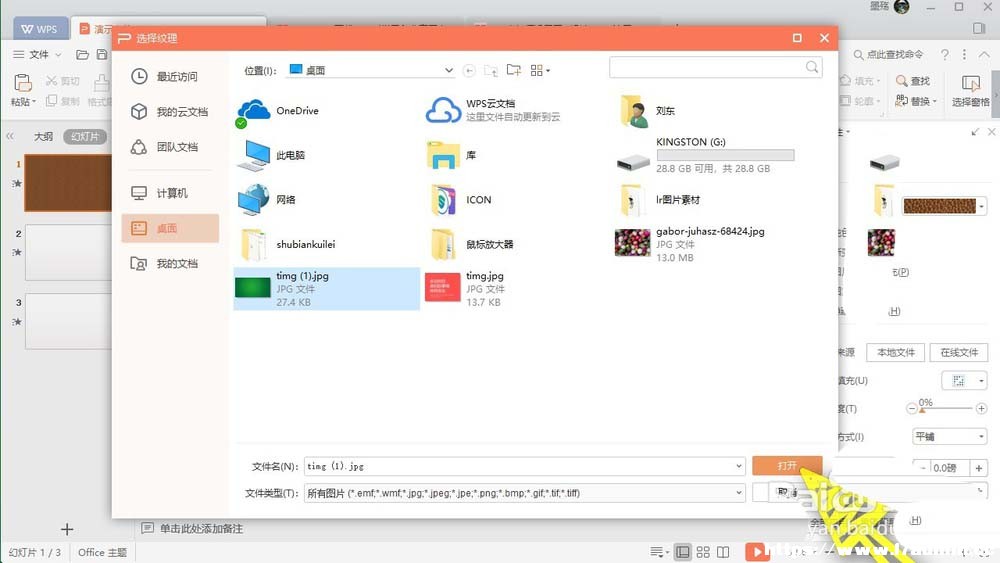Open the 库 library item
The width and height of the screenshot is (1000, 563).
451,156
